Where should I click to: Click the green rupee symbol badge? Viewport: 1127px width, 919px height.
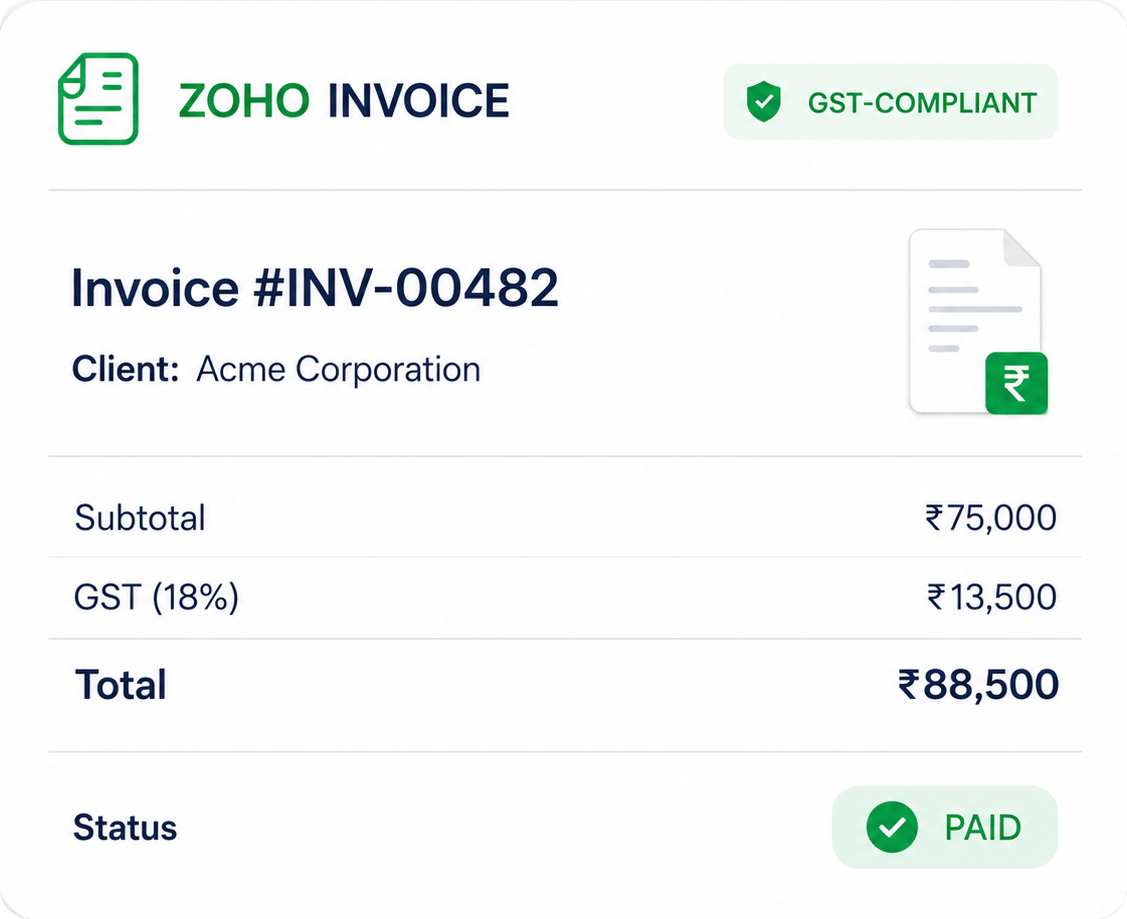point(1016,383)
